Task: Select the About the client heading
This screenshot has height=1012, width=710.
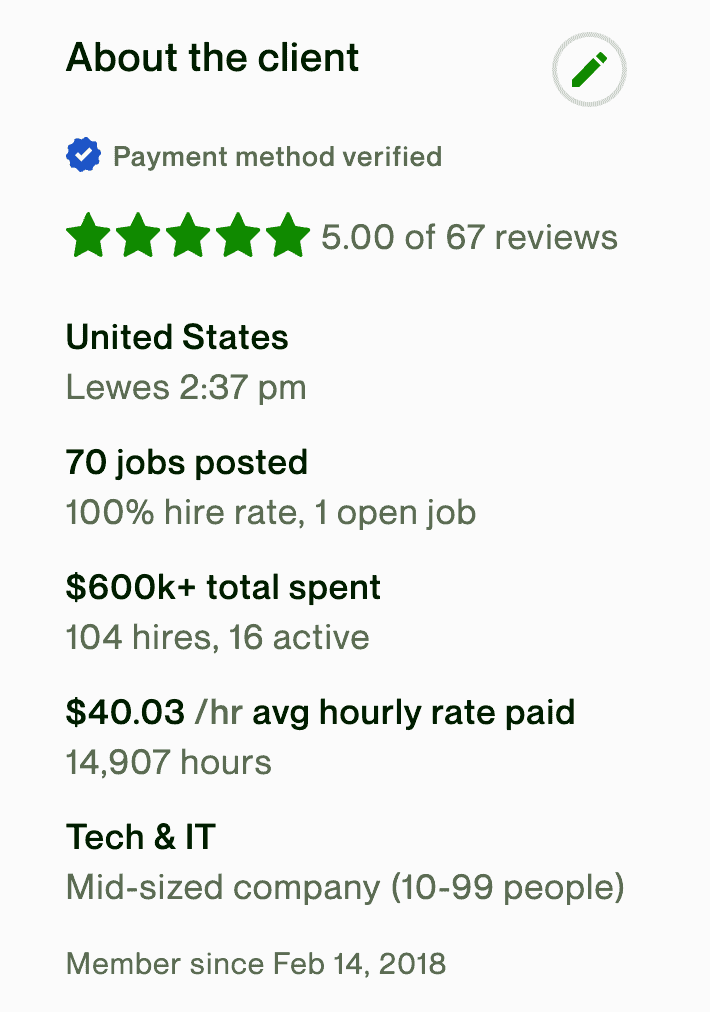Action: [212, 57]
